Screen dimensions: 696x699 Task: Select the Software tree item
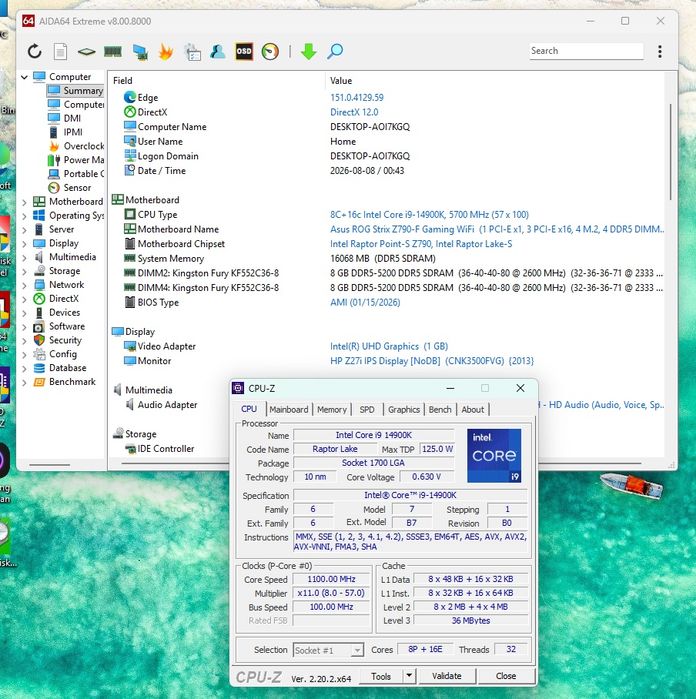67,326
